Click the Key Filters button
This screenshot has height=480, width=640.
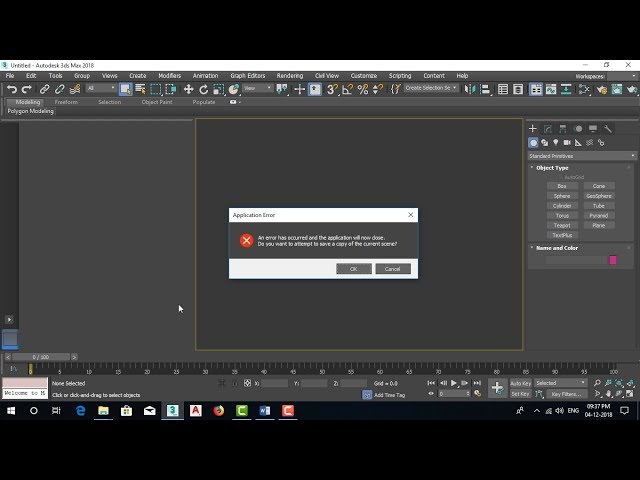[566, 394]
